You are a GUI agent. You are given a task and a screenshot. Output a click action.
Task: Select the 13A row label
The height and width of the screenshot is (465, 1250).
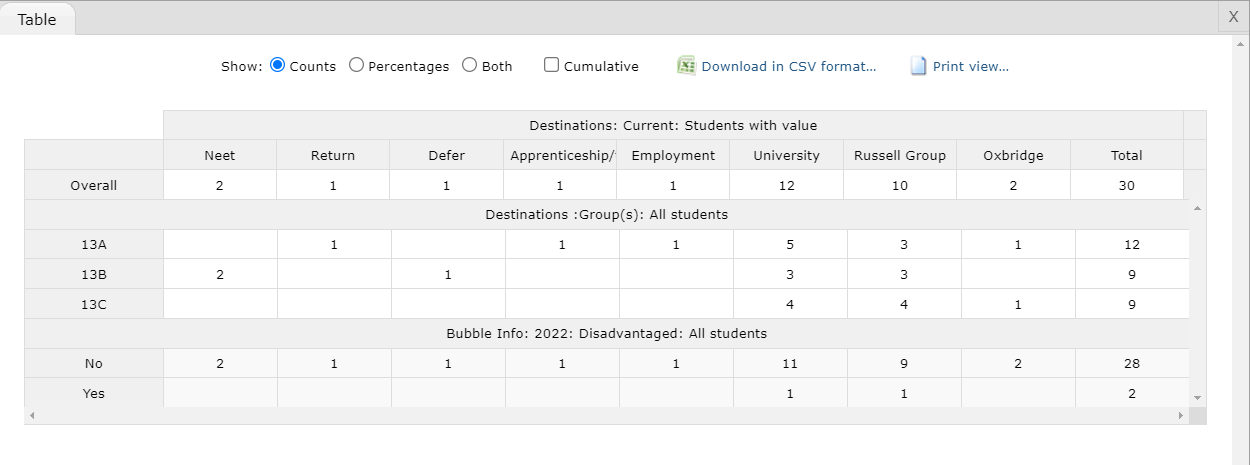point(94,244)
